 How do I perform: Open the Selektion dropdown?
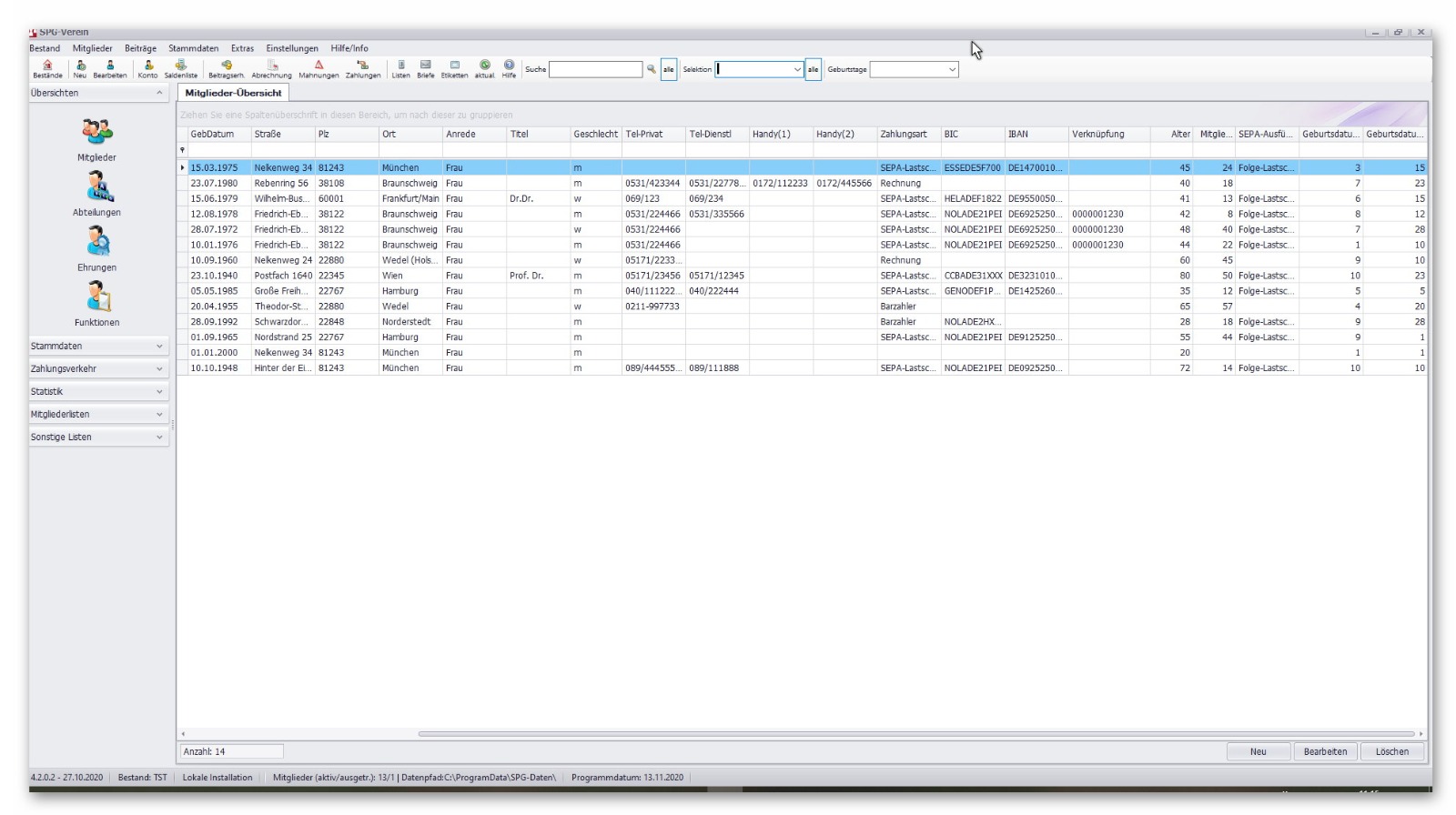797,69
